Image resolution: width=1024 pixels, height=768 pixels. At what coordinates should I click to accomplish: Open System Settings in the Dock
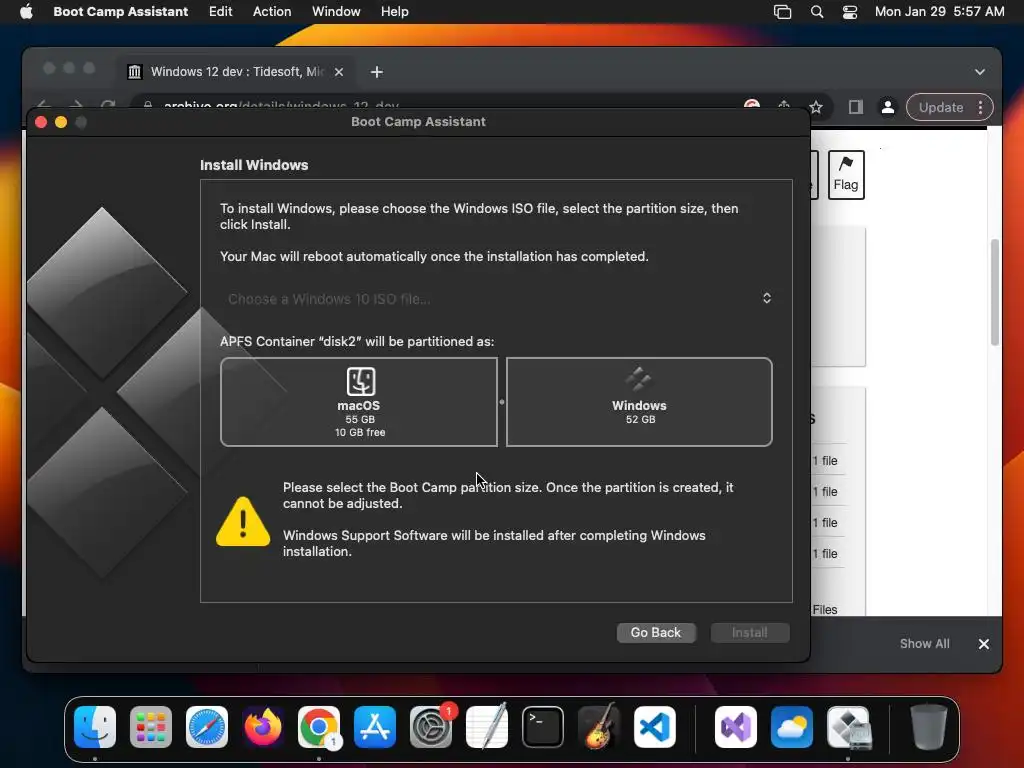431,727
